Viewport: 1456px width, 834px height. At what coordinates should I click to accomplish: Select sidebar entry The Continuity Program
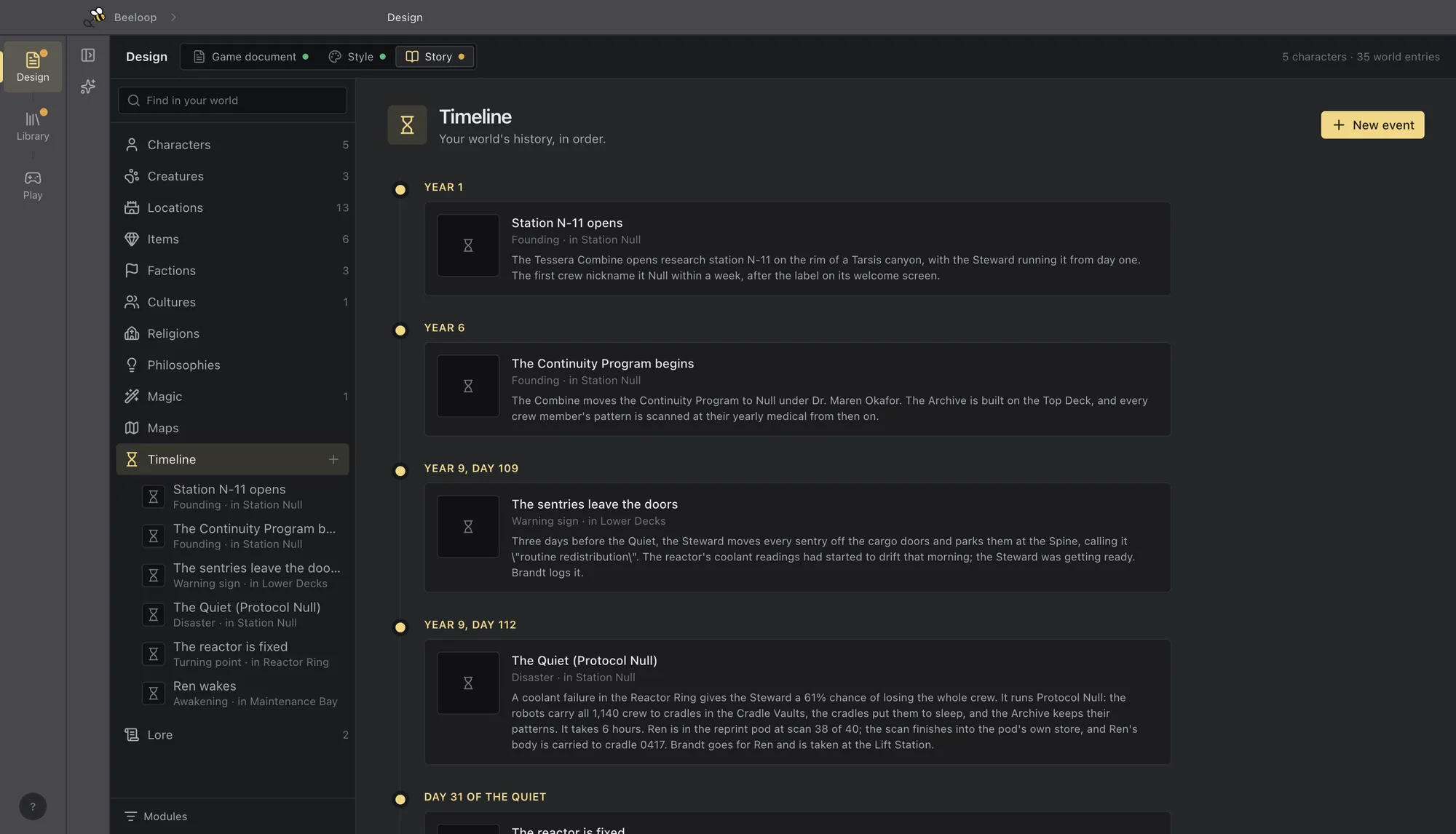pos(242,536)
